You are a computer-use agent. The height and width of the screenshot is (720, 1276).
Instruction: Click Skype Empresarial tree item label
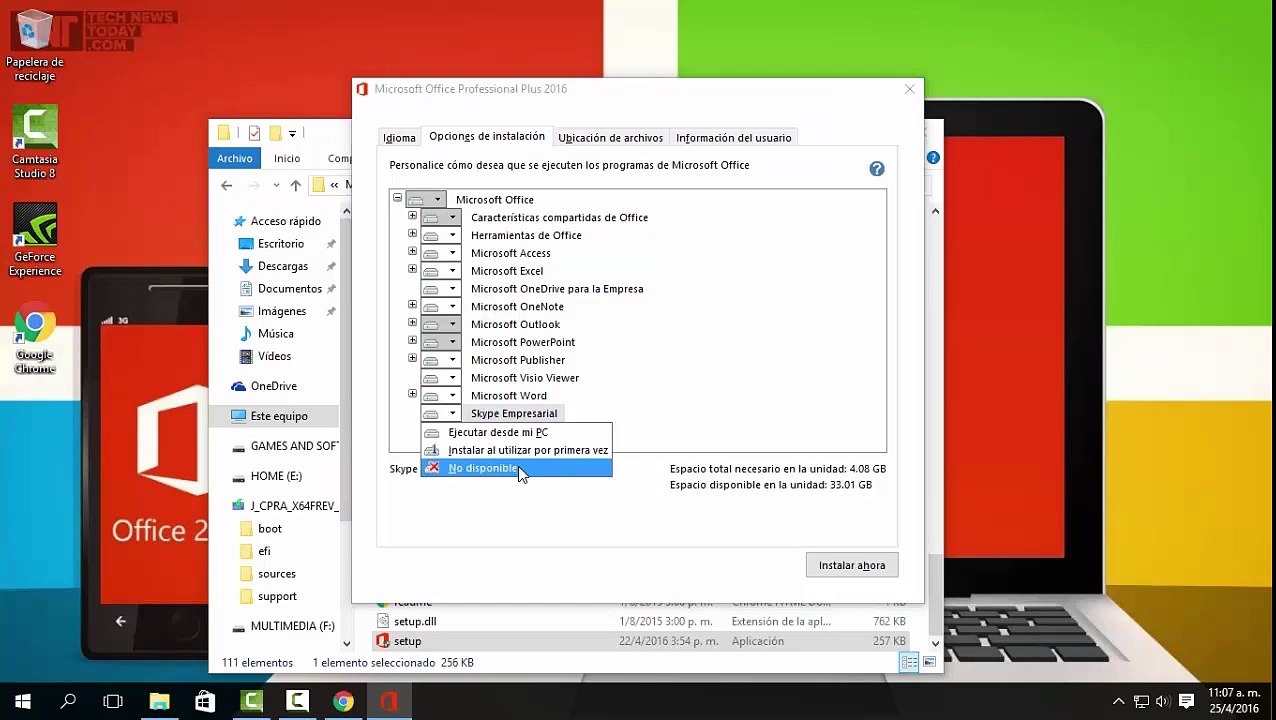tap(514, 413)
